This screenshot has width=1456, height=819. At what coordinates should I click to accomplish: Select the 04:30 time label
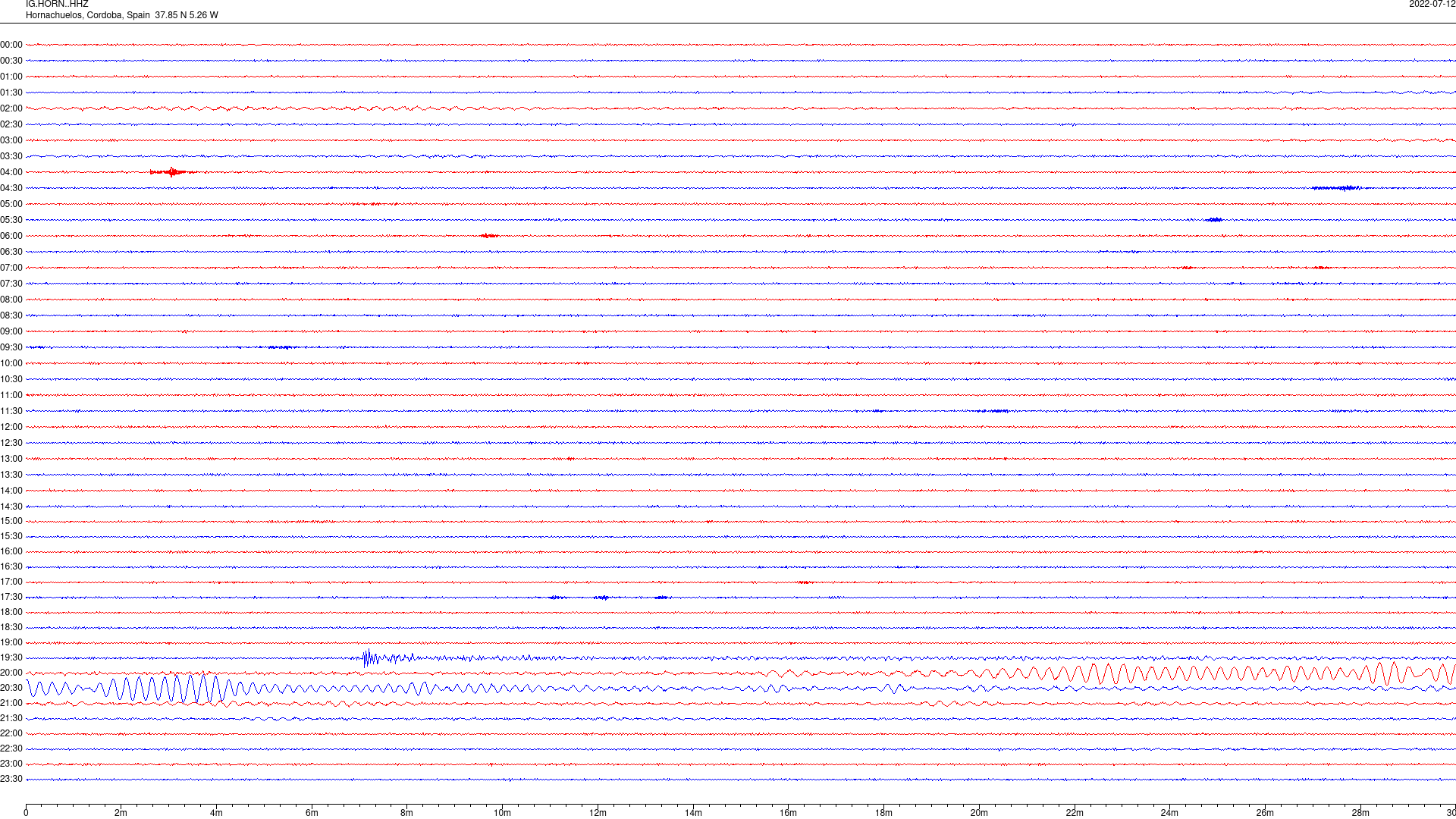11,188
